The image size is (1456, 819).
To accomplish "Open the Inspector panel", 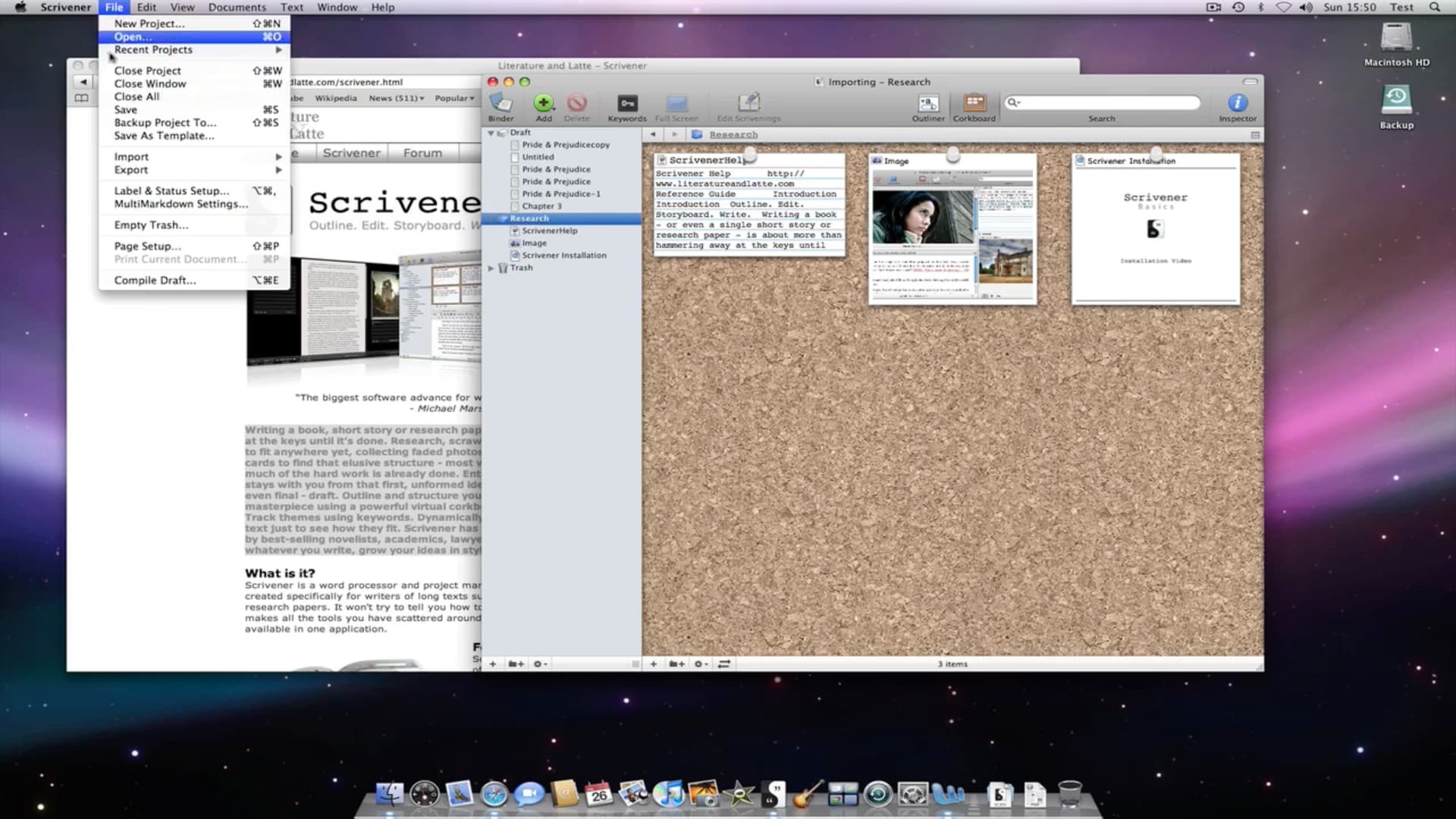I will 1238,107.
